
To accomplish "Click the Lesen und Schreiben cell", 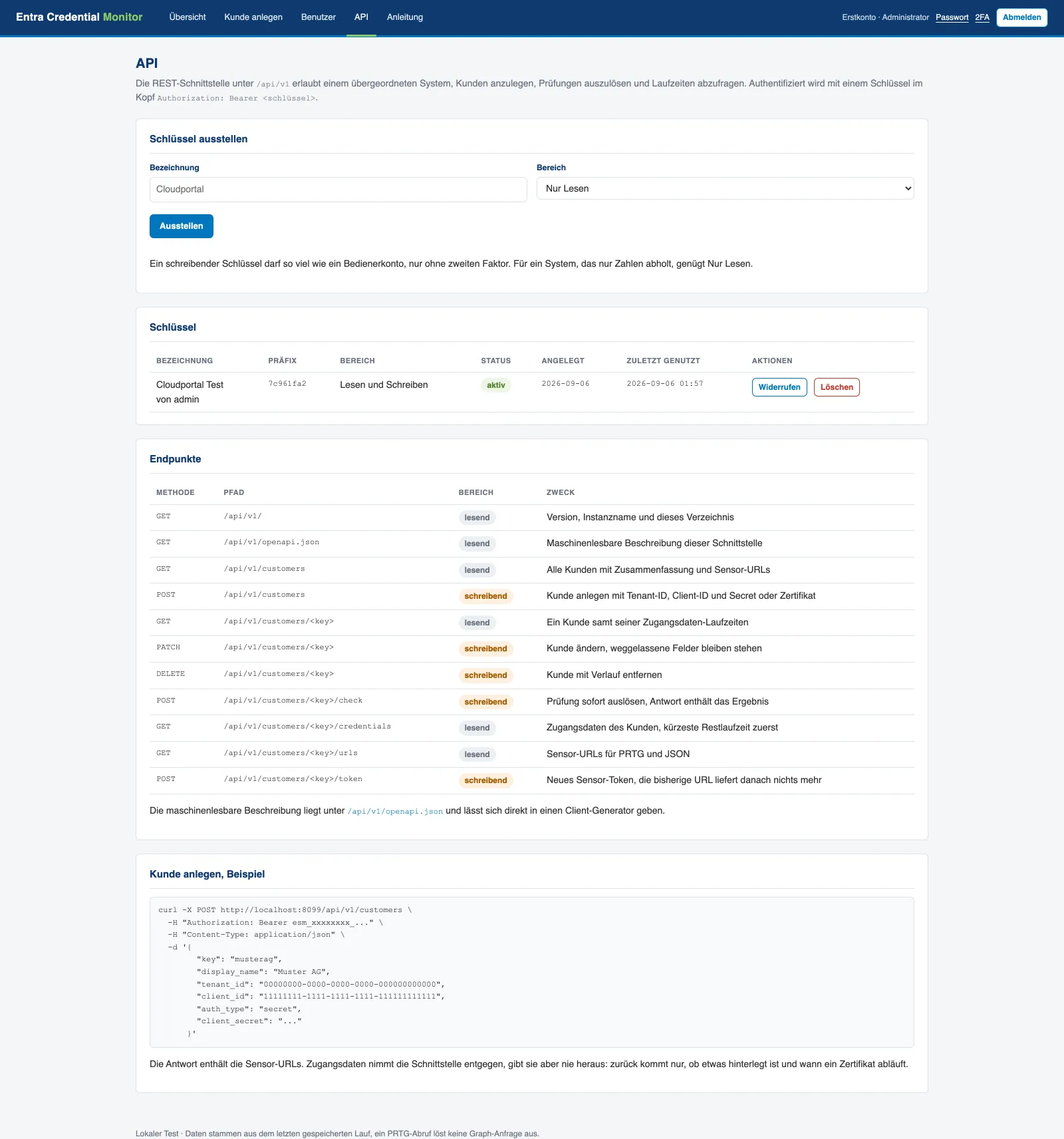I will click(x=384, y=385).
